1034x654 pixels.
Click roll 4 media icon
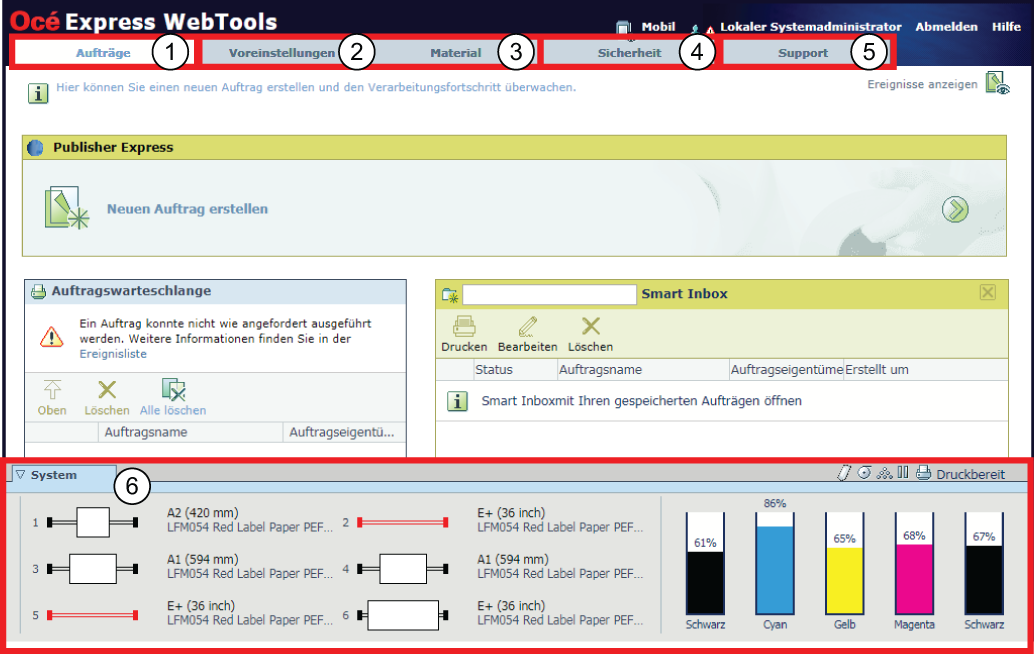pyautogui.click(x=403, y=569)
